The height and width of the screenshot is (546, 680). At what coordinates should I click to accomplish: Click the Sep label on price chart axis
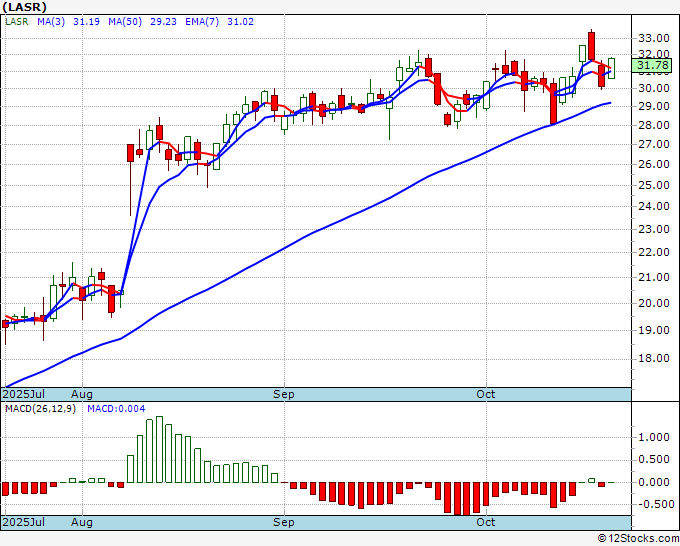(x=284, y=394)
